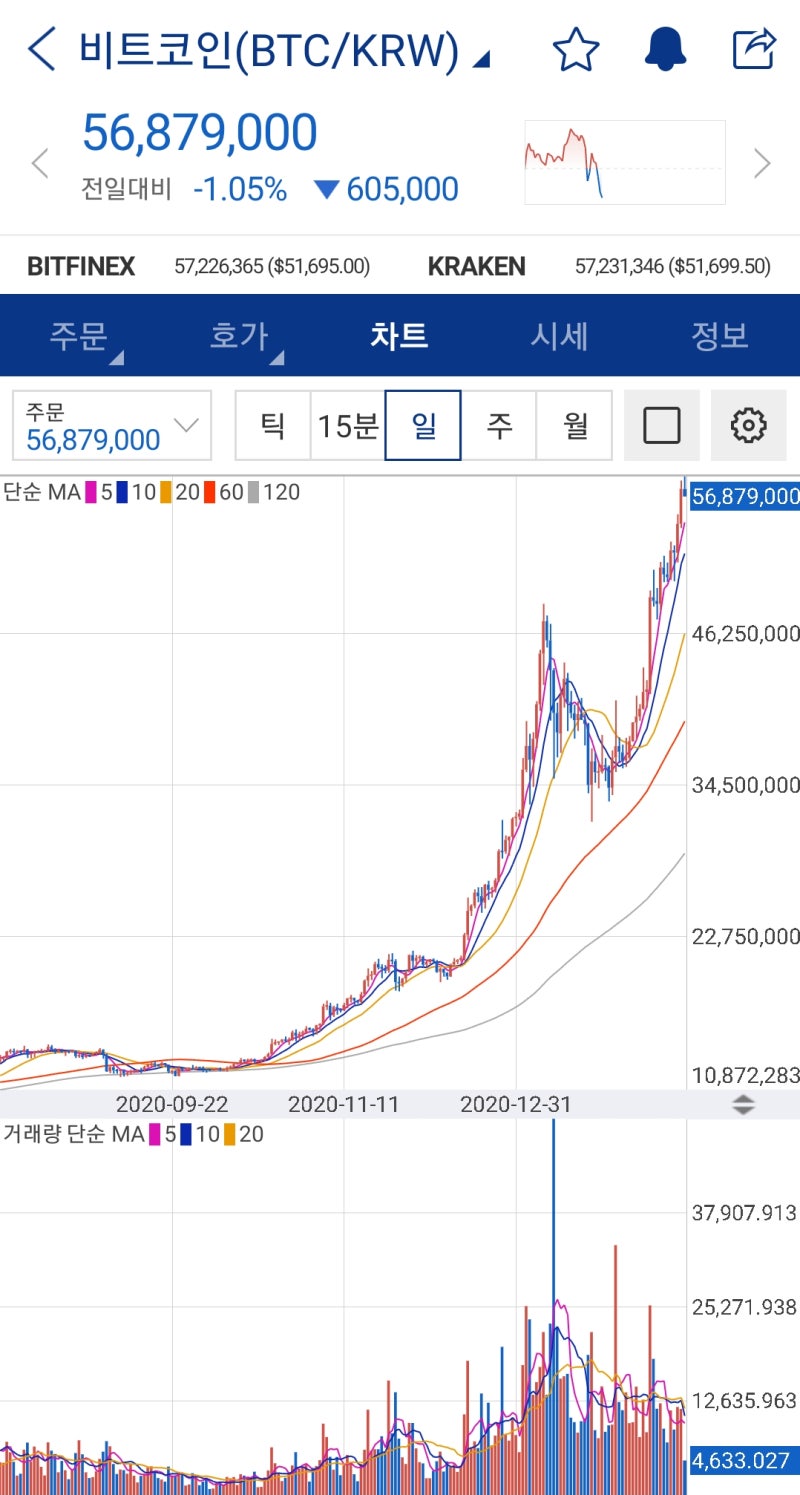800x1495 pixels.
Task: Tap the back arrow to exit chart
Action: pos(39,46)
